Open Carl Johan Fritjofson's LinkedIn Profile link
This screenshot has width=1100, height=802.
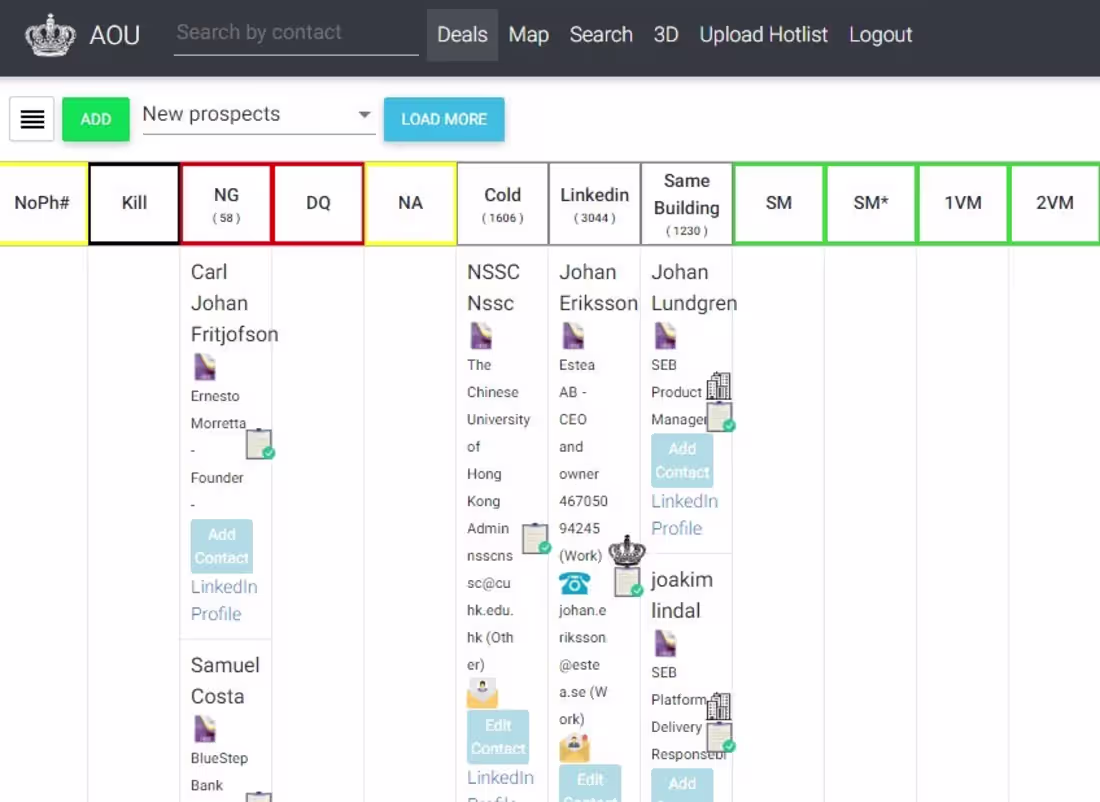pyautogui.click(x=224, y=600)
